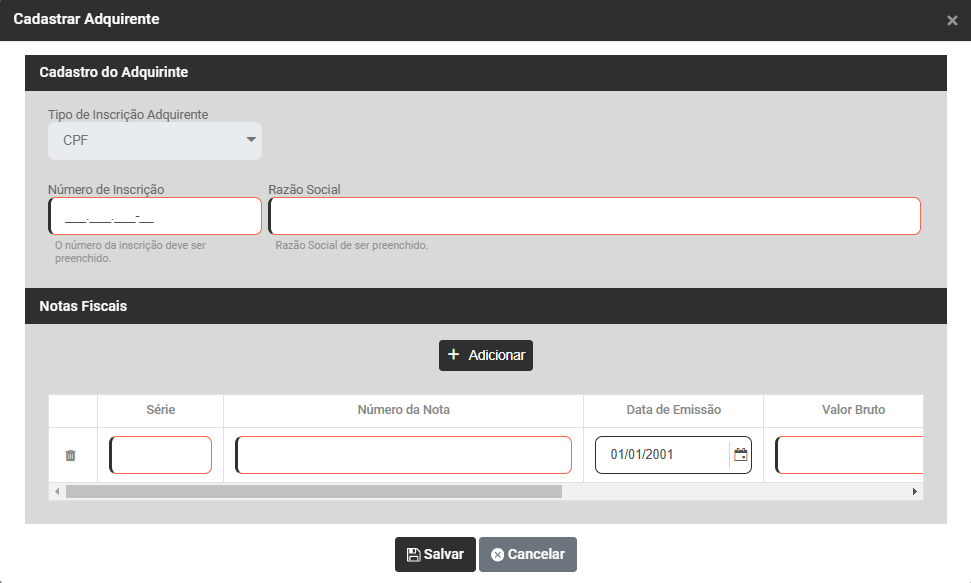Click the 'O número da inscrição deve ser preenchido.' message
971x583 pixels.
(x=130, y=252)
